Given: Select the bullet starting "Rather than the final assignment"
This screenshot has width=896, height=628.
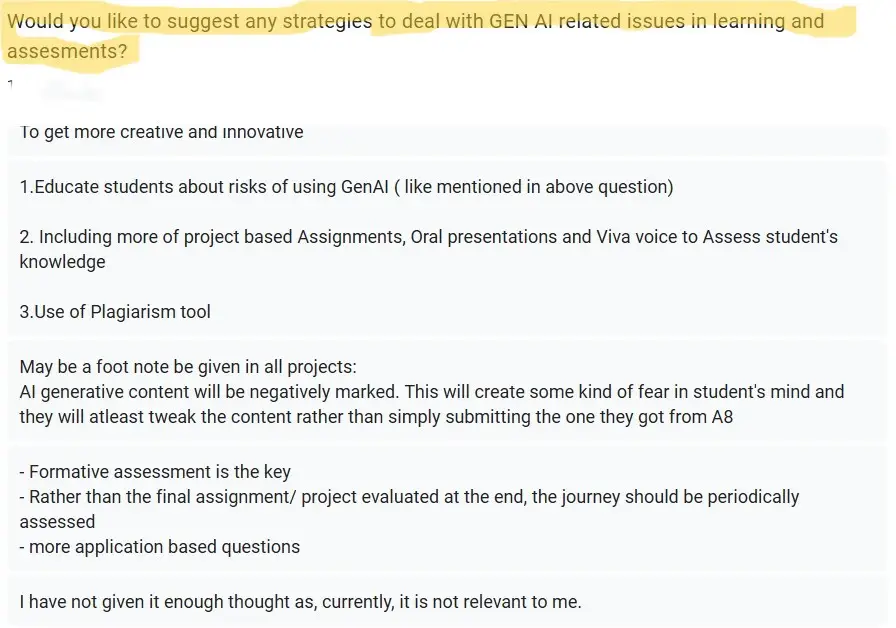Looking at the screenshot, I should pyautogui.click(x=409, y=497).
